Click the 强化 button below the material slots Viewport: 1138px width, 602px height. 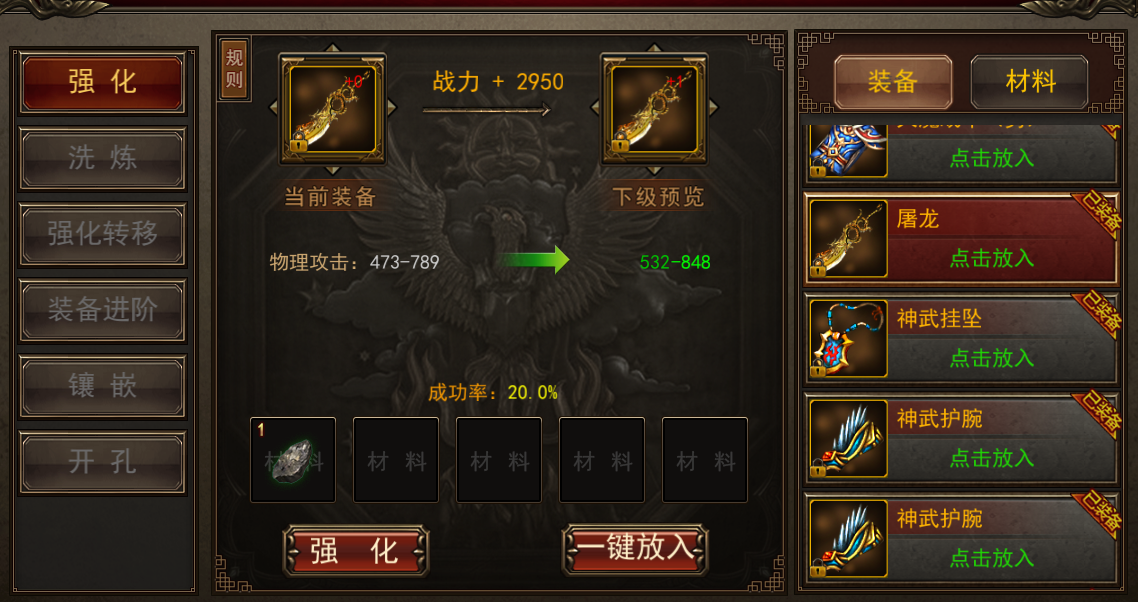tap(356, 551)
